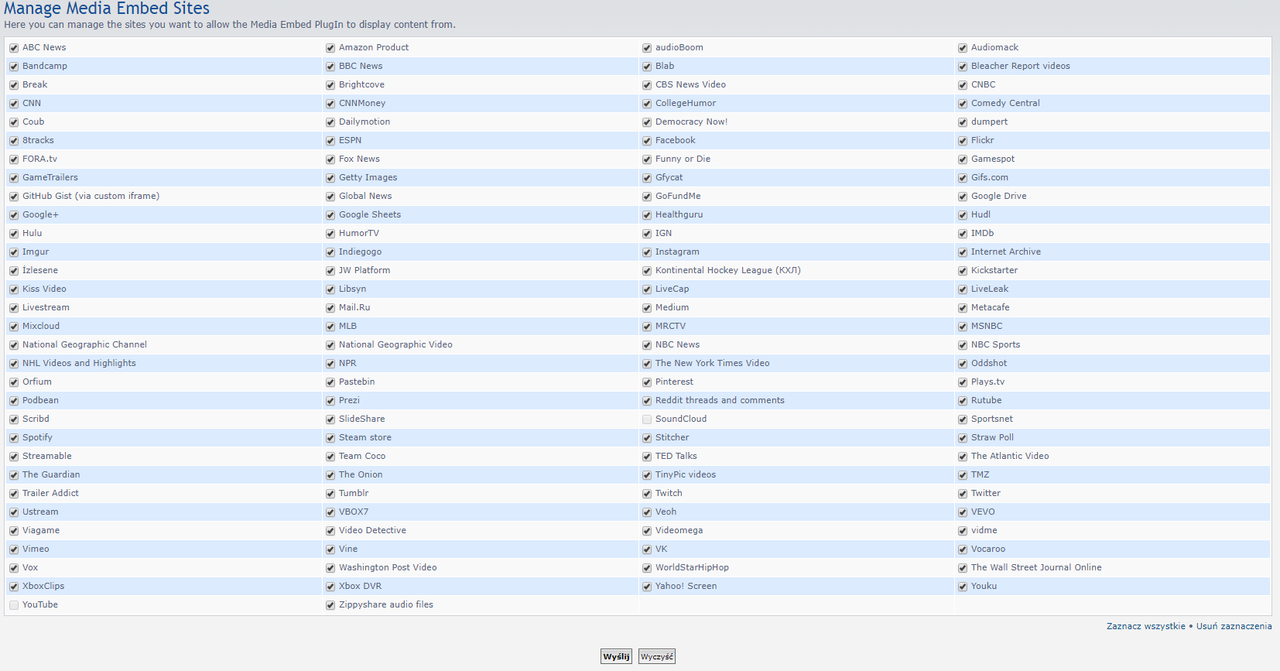Click the Washington Post Video label
This screenshot has width=1280, height=671.
(388, 567)
